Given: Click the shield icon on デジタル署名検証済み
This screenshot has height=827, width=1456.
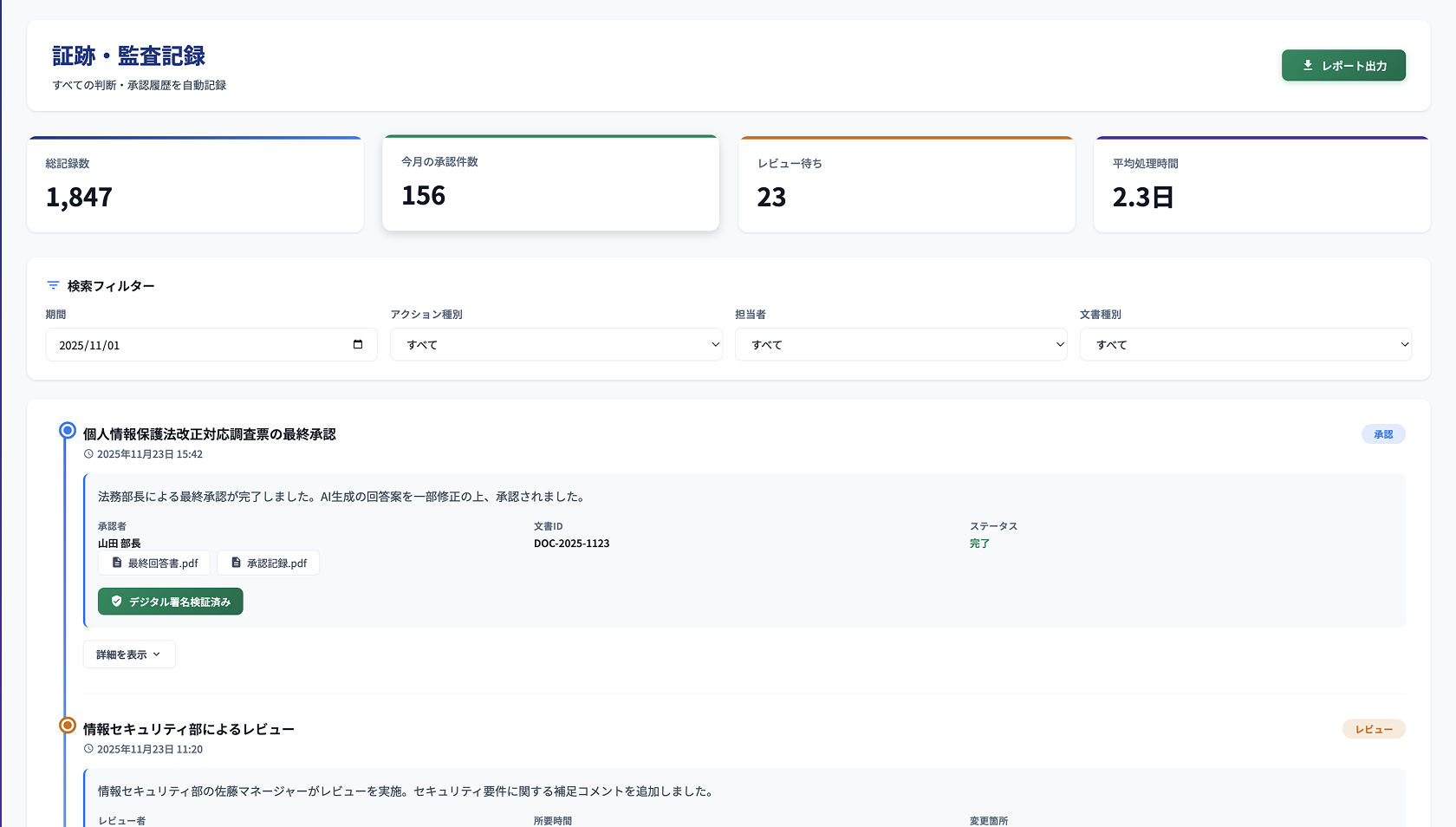Looking at the screenshot, I should click(115, 601).
